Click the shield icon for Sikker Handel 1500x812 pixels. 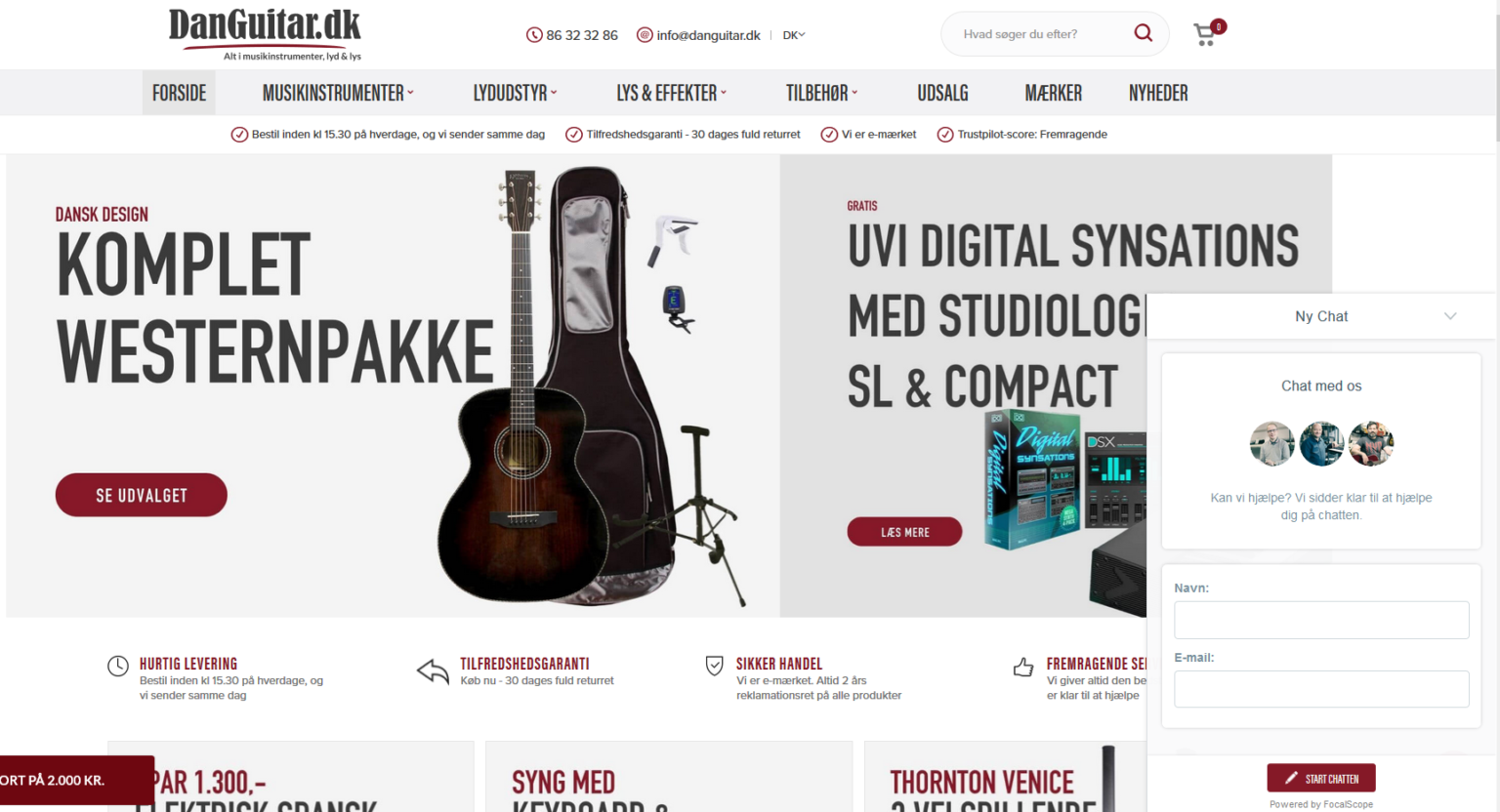tap(715, 666)
